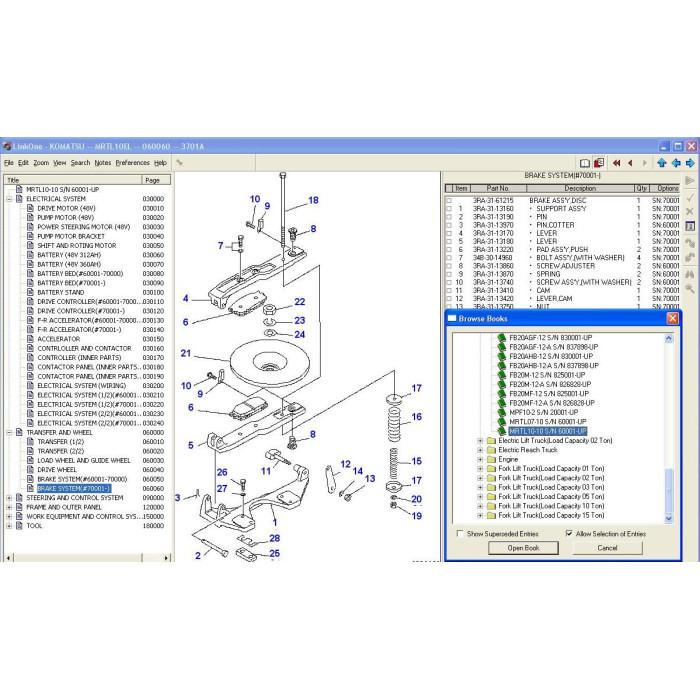The height and width of the screenshot is (700, 700).
Task: Select FB20AGF-12 S/N 830001-UP book
Action: [550, 338]
